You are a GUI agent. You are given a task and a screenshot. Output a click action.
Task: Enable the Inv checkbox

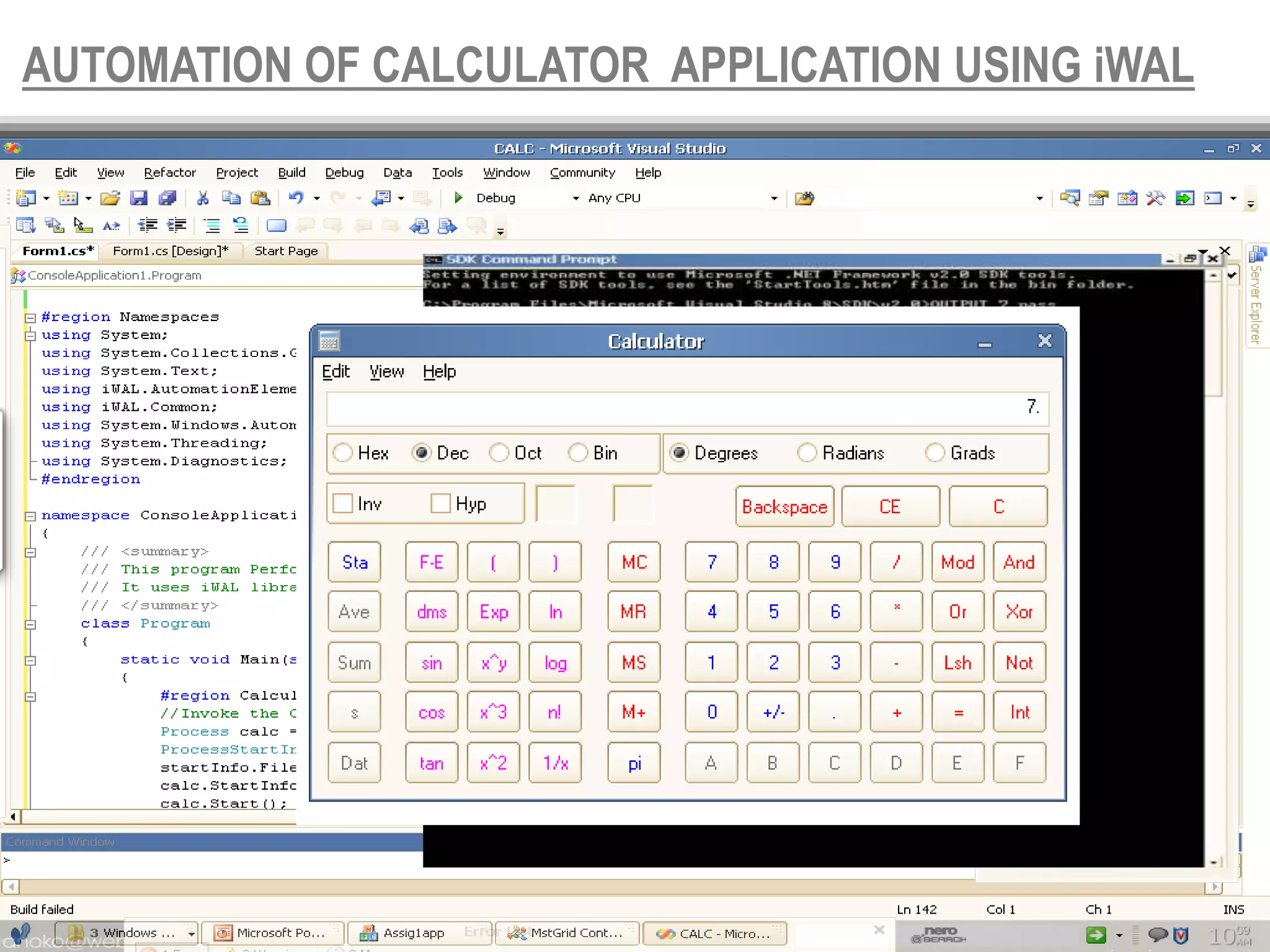coord(343,503)
